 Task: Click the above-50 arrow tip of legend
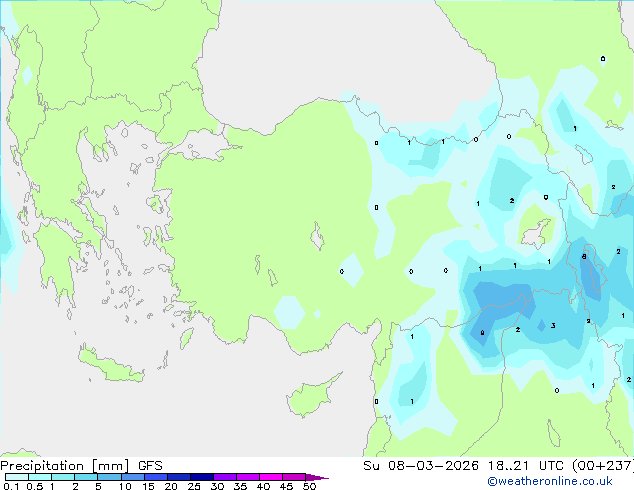click(317, 477)
